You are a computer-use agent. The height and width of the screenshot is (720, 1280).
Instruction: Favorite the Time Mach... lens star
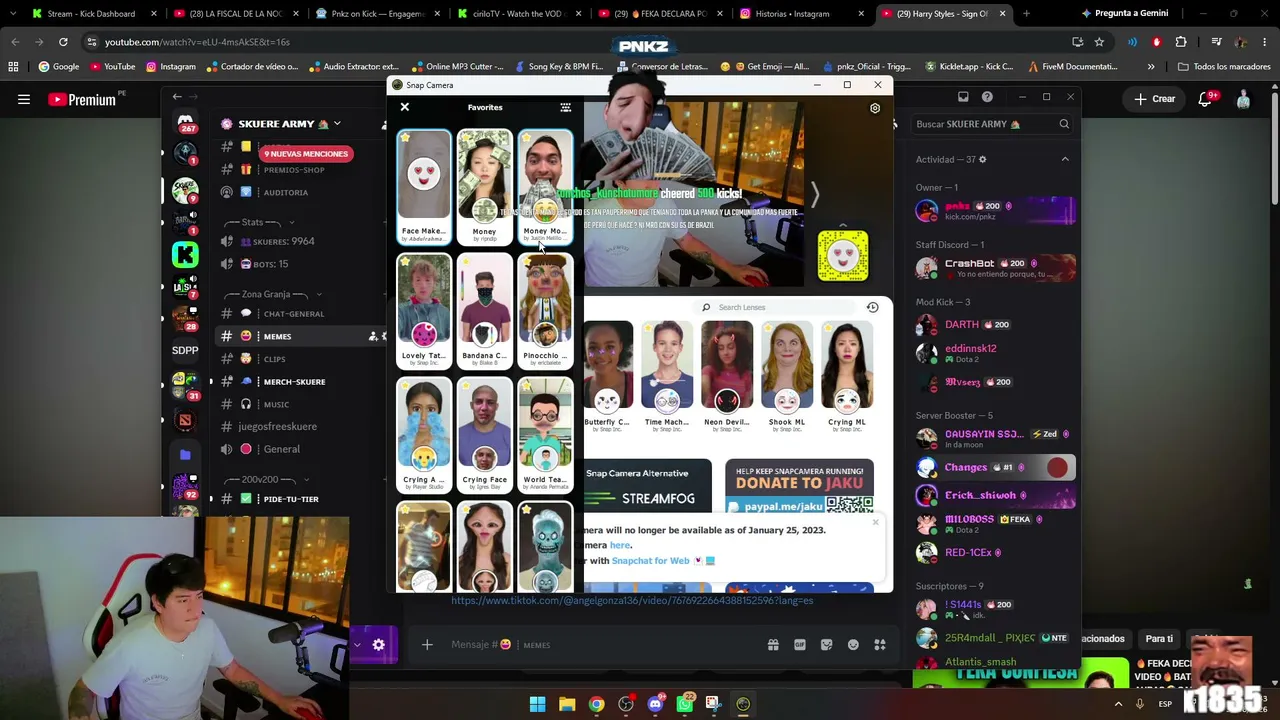click(x=649, y=328)
